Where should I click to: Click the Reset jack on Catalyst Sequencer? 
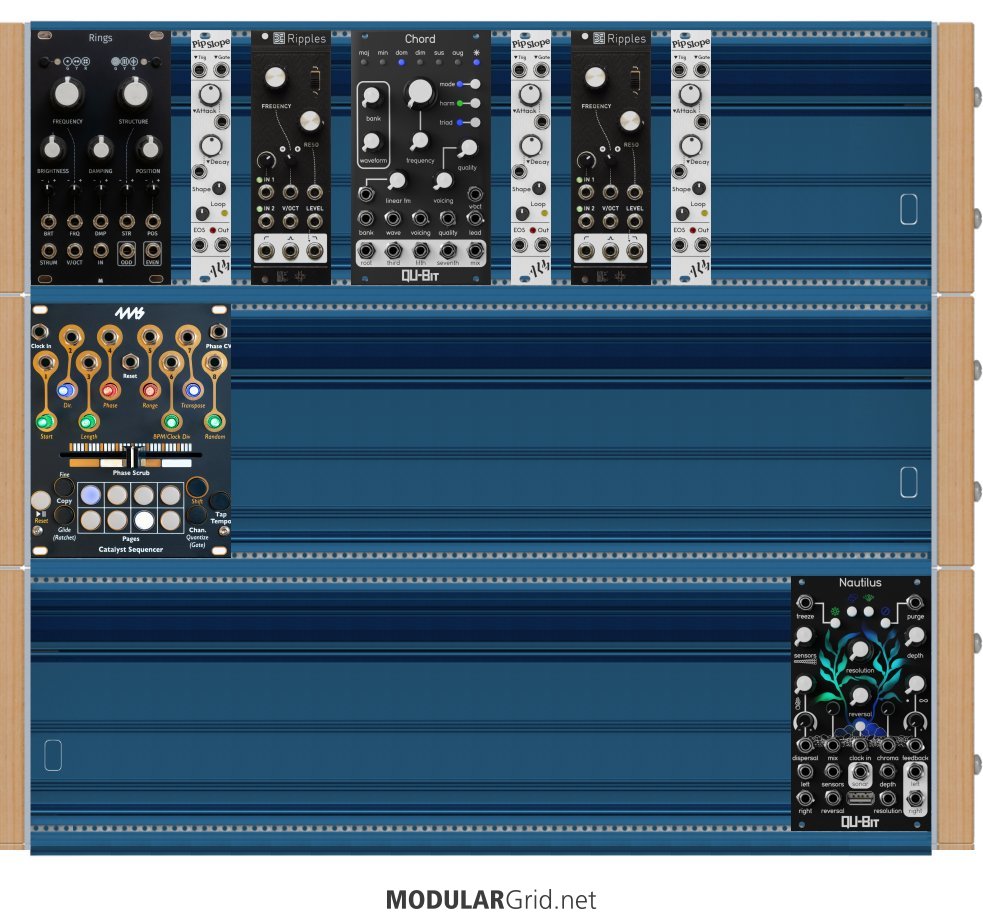[x=130, y=362]
